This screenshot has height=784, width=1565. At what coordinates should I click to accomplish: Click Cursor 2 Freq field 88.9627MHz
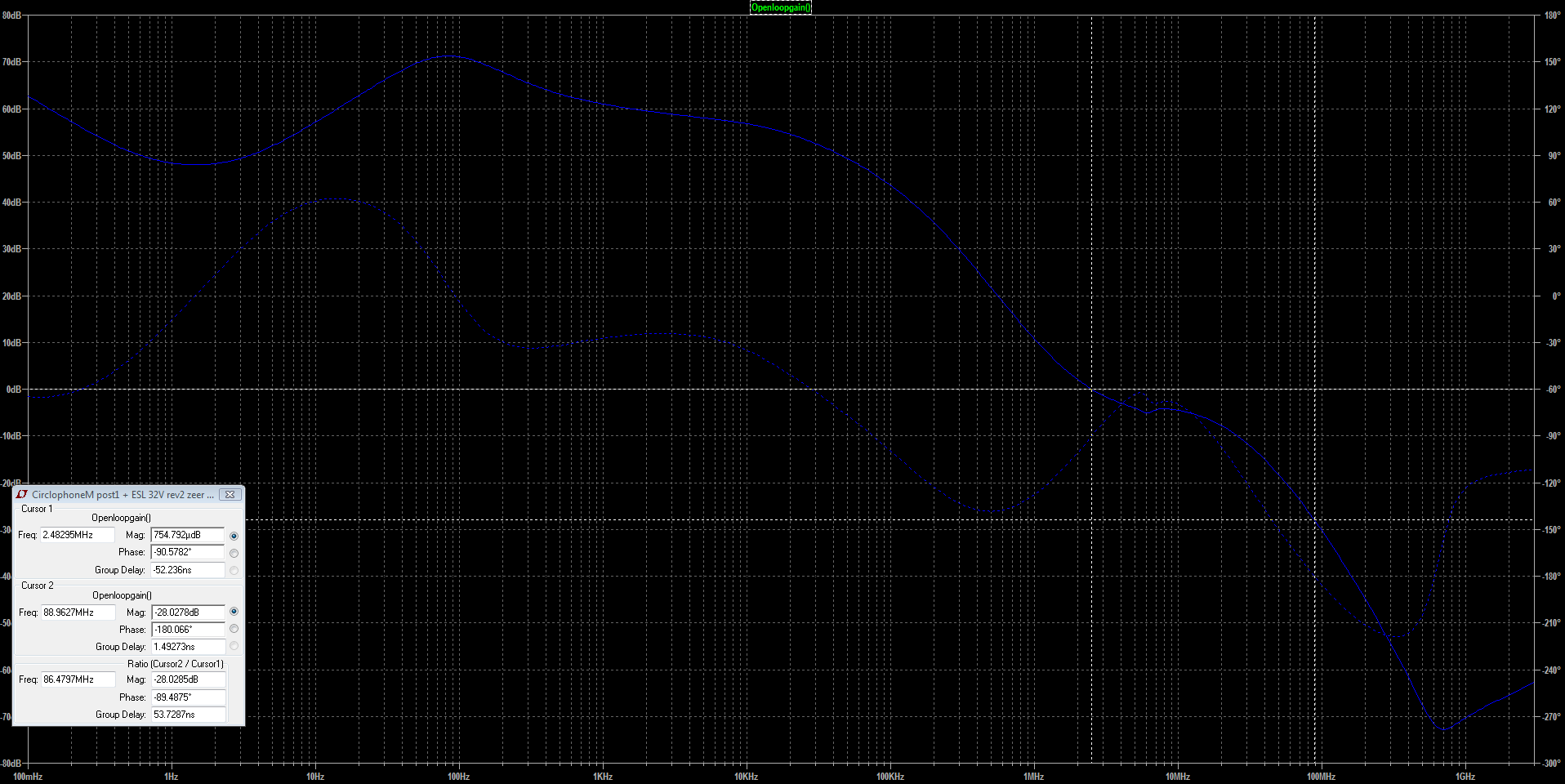(x=78, y=612)
